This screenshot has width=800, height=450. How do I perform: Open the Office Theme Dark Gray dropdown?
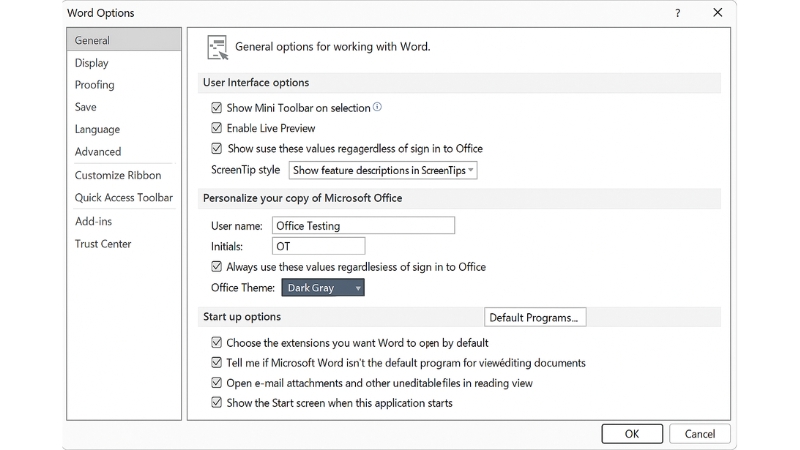point(323,288)
